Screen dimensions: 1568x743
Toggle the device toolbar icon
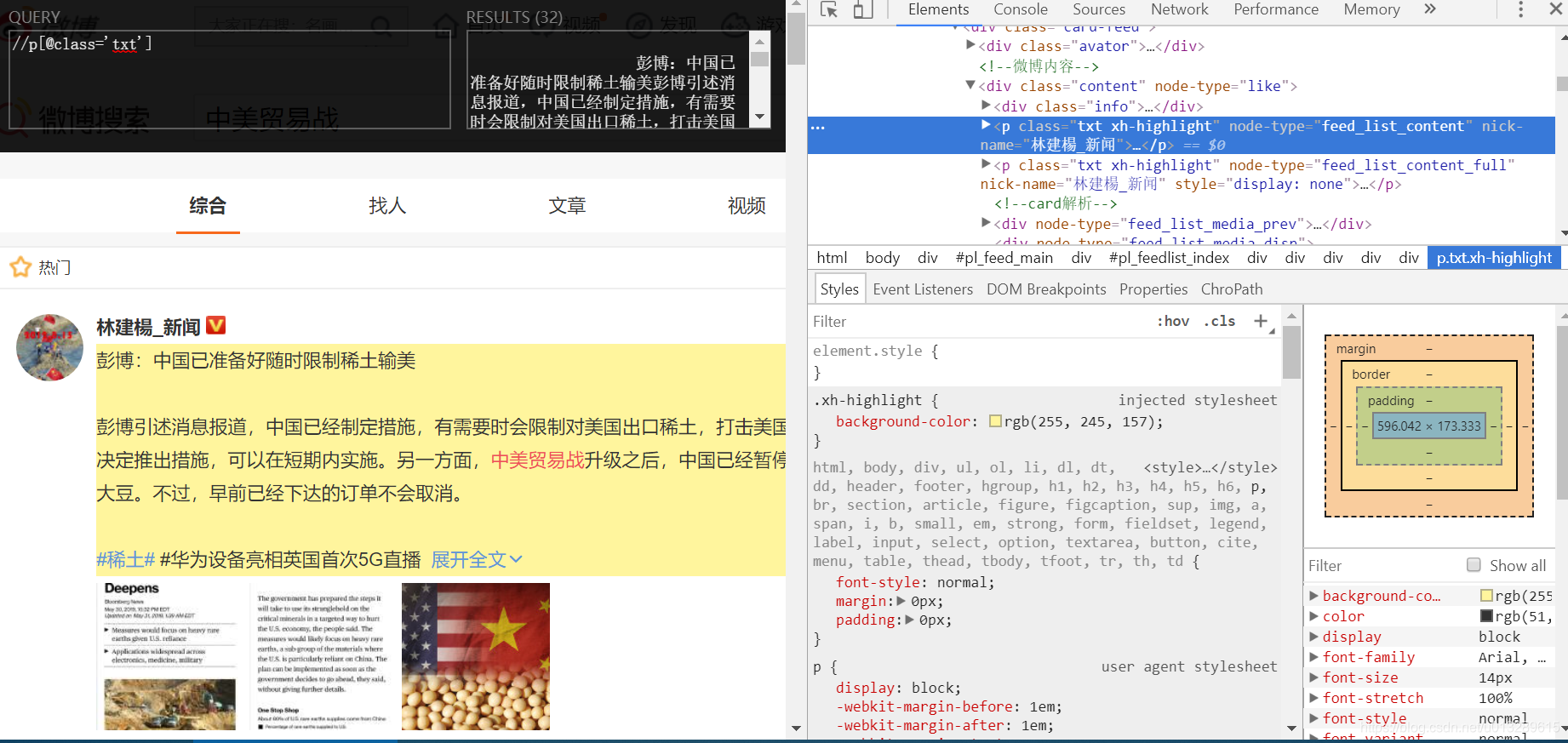(x=863, y=9)
